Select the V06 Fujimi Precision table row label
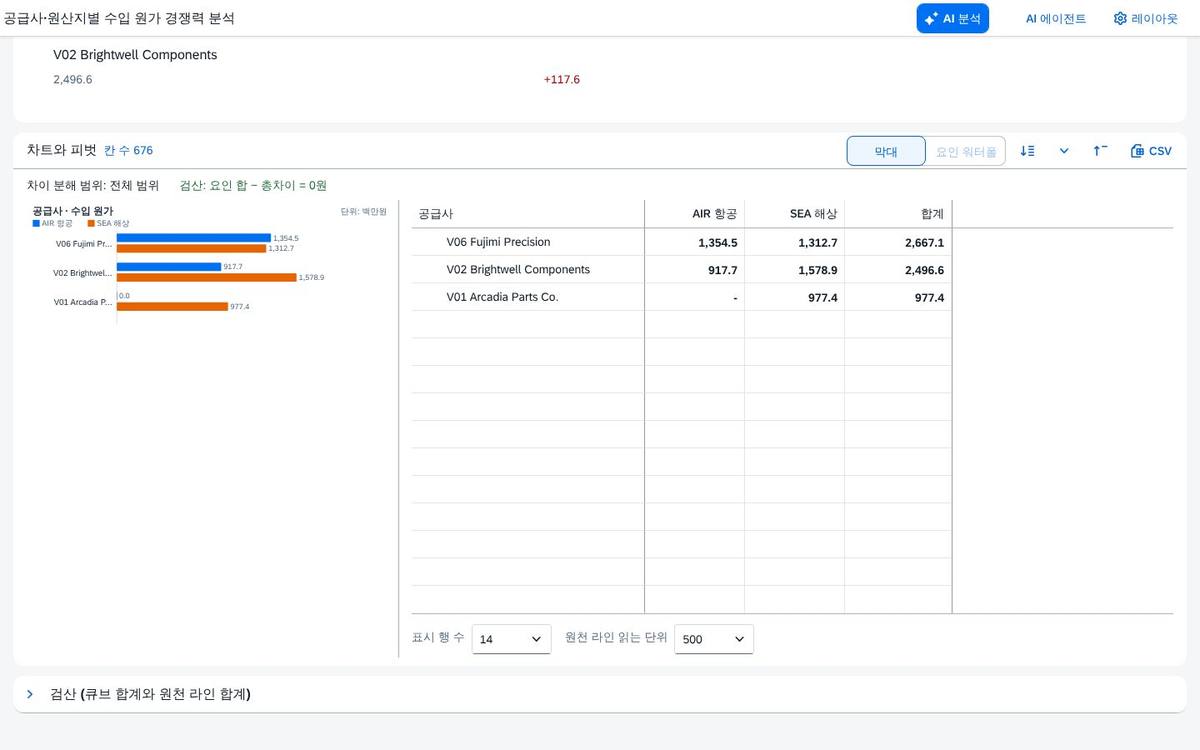The height and width of the screenshot is (750, 1200). (x=498, y=242)
